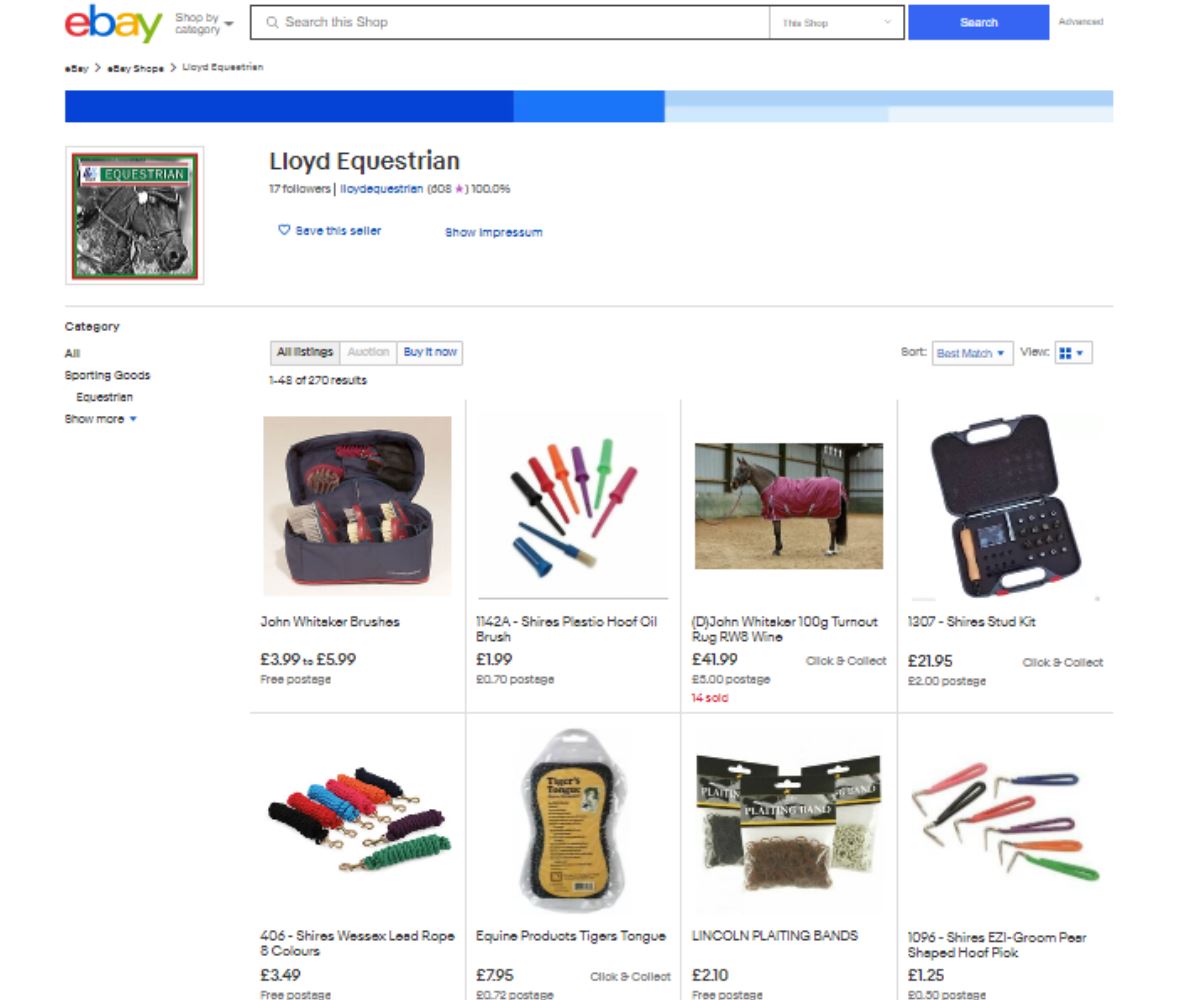The height and width of the screenshot is (1000, 1200).
Task: Click the grid view icon
Action: pyautogui.click(x=1065, y=353)
